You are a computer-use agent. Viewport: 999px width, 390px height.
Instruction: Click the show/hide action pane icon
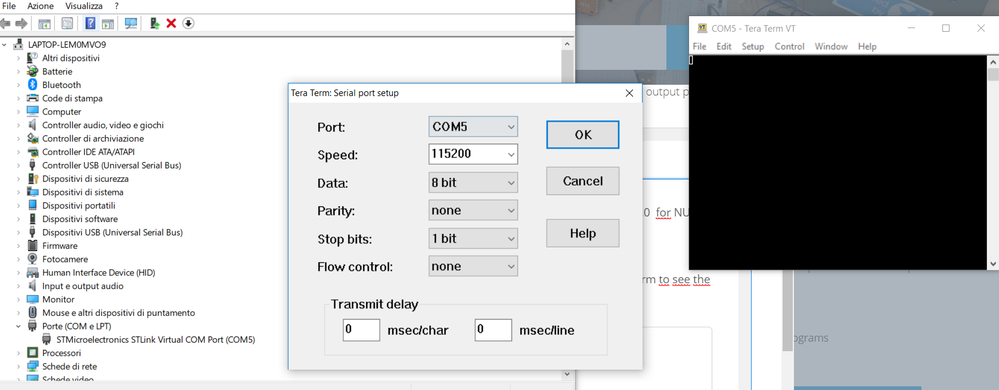(108, 24)
